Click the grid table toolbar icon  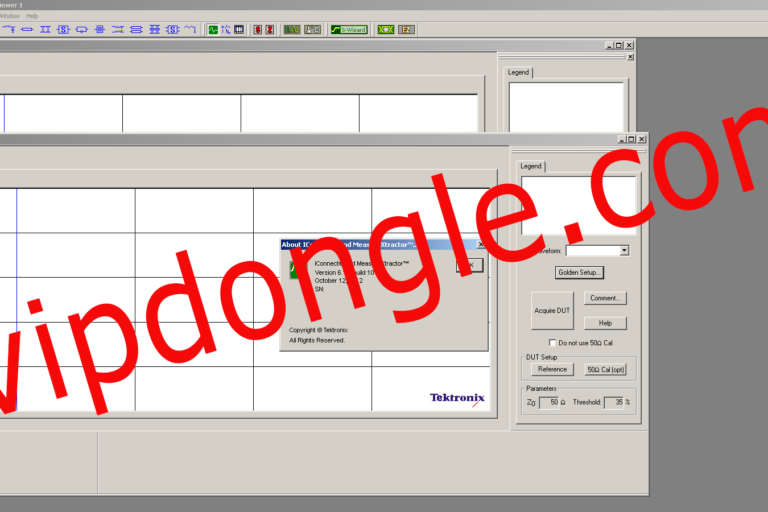(239, 30)
